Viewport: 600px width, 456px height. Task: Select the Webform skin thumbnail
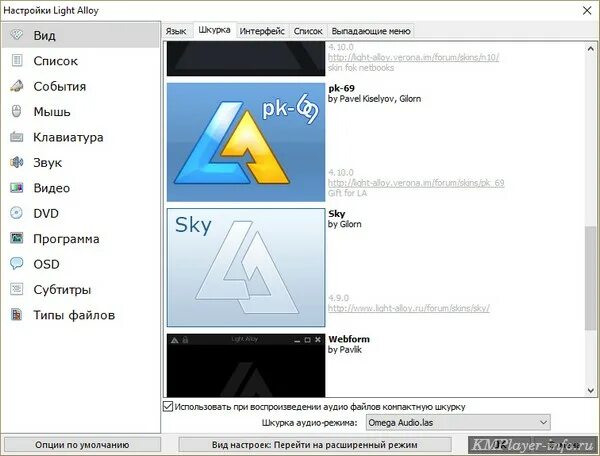tap(246, 365)
